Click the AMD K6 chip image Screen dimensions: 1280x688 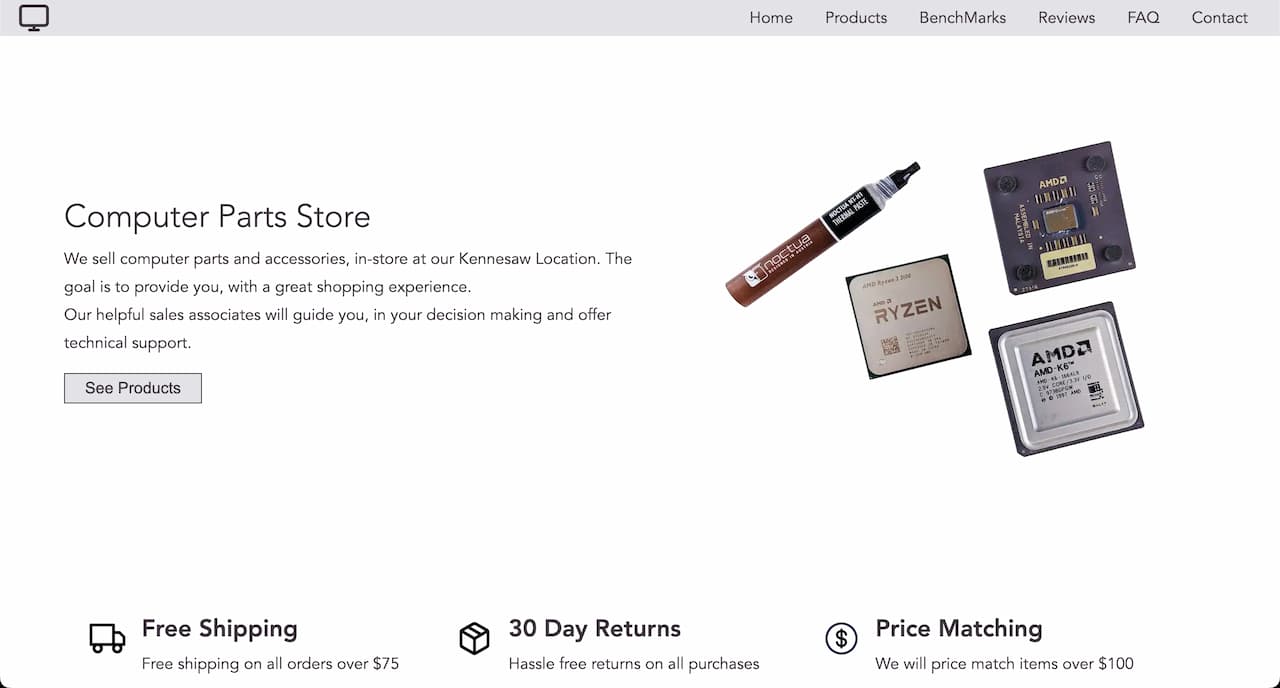1066,378
